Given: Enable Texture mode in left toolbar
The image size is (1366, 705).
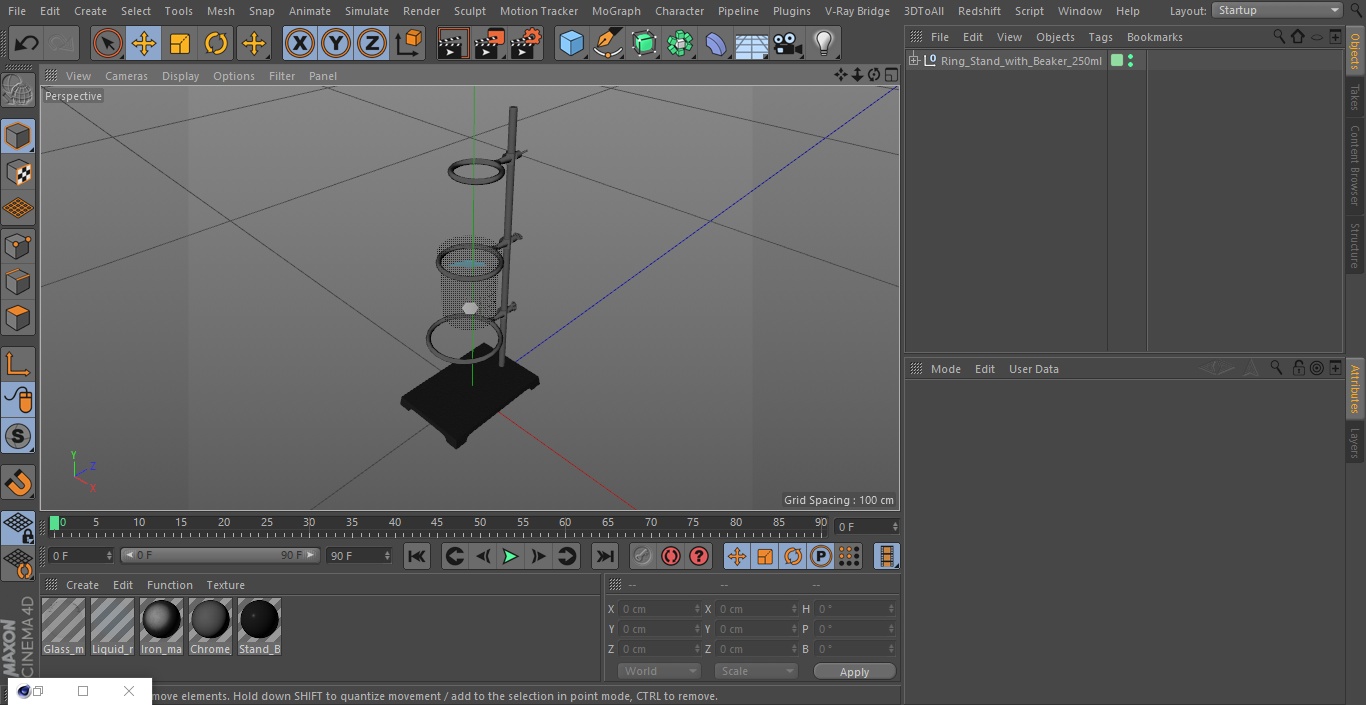Looking at the screenshot, I should pos(18,173).
